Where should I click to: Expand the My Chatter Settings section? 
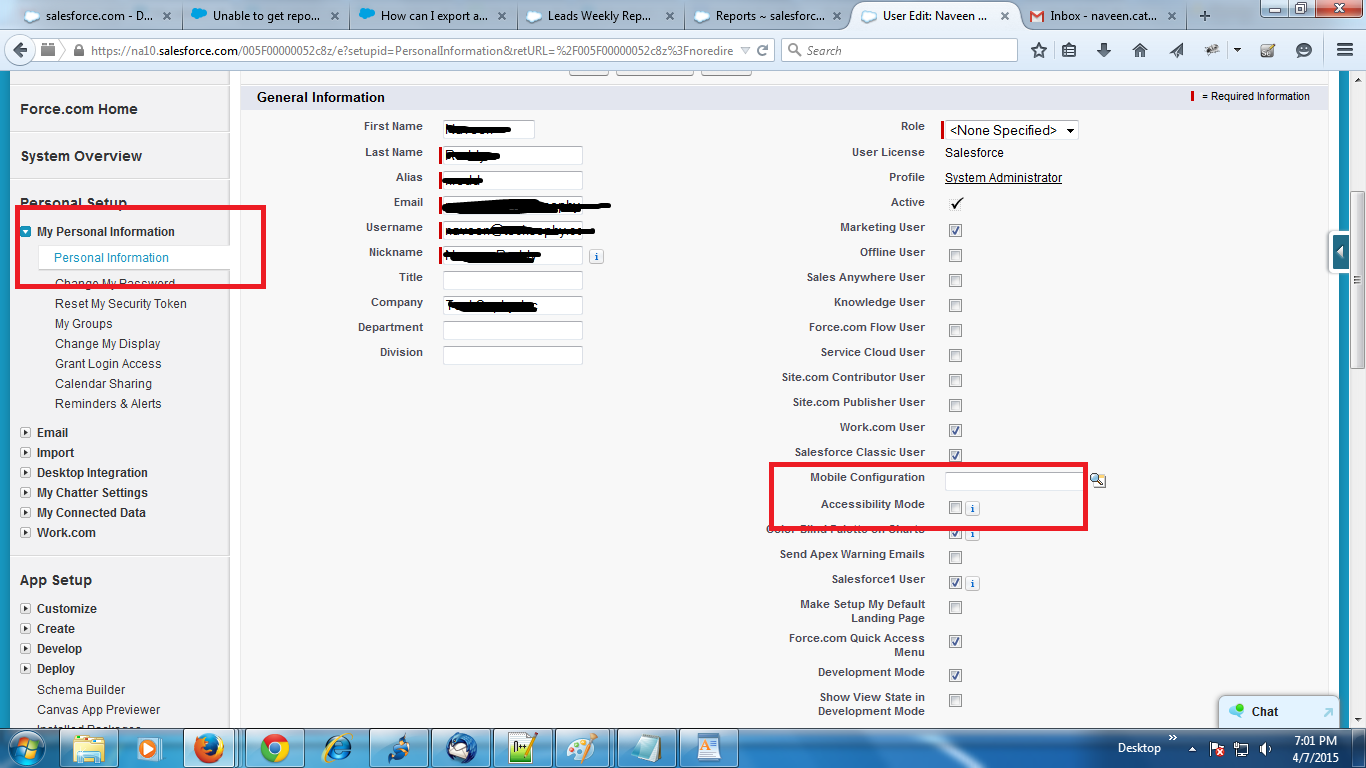coord(26,493)
